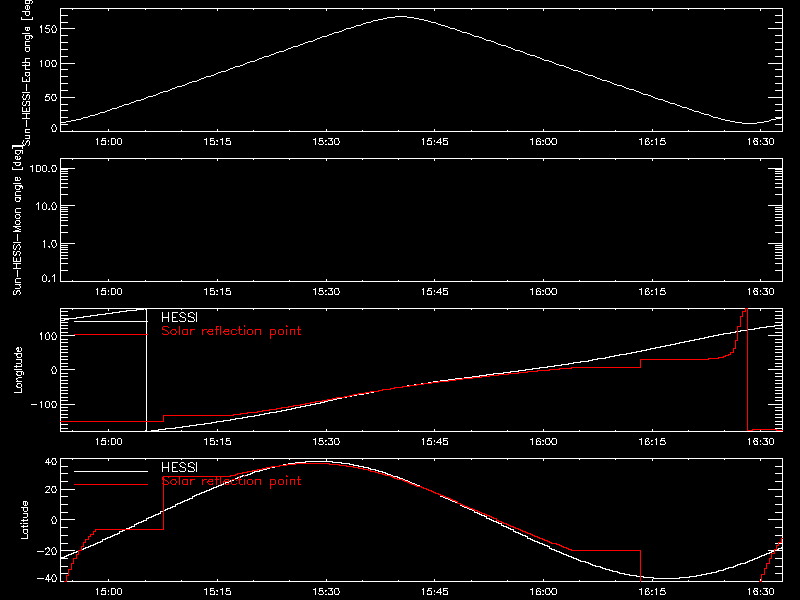Click the 100 tick on Longitude axis
This screenshot has width=800, height=600.
pos(48,336)
